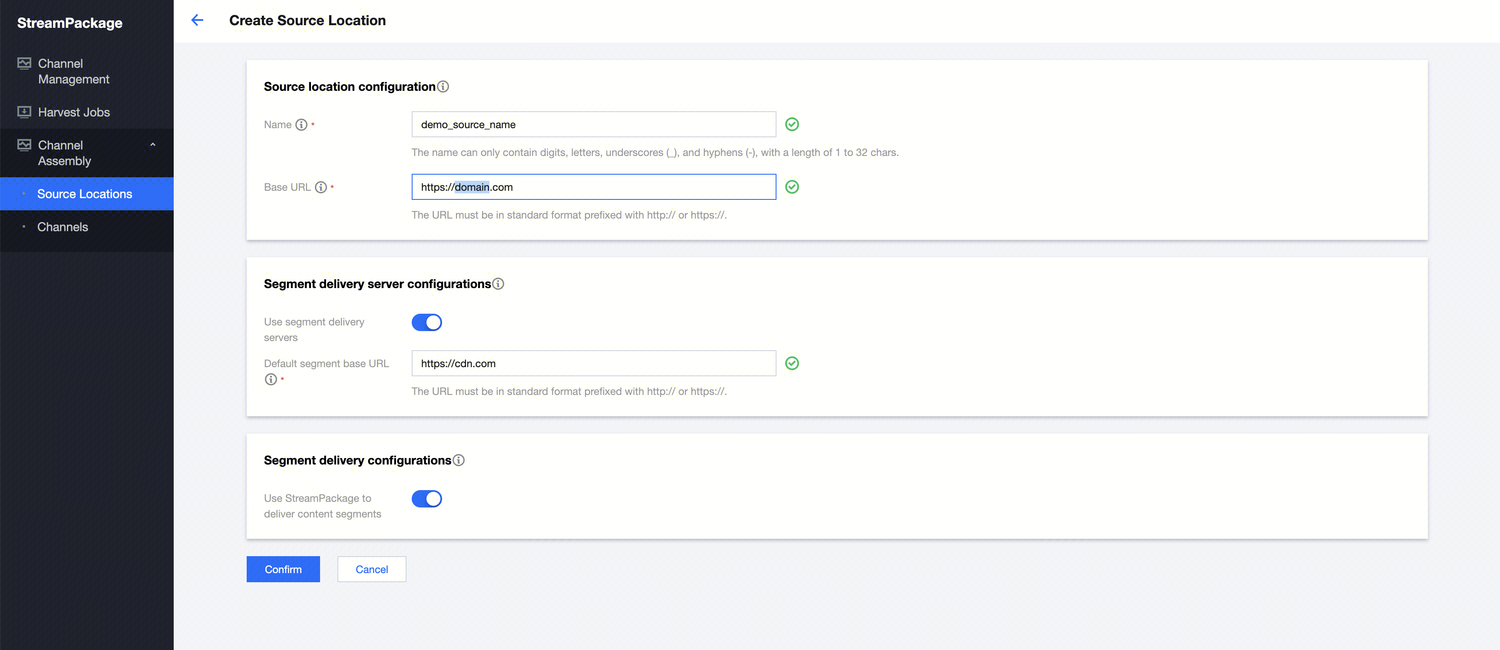The width and height of the screenshot is (1500, 650).
Task: Click the Channel Assembly sidebar icon
Action: pos(24,145)
